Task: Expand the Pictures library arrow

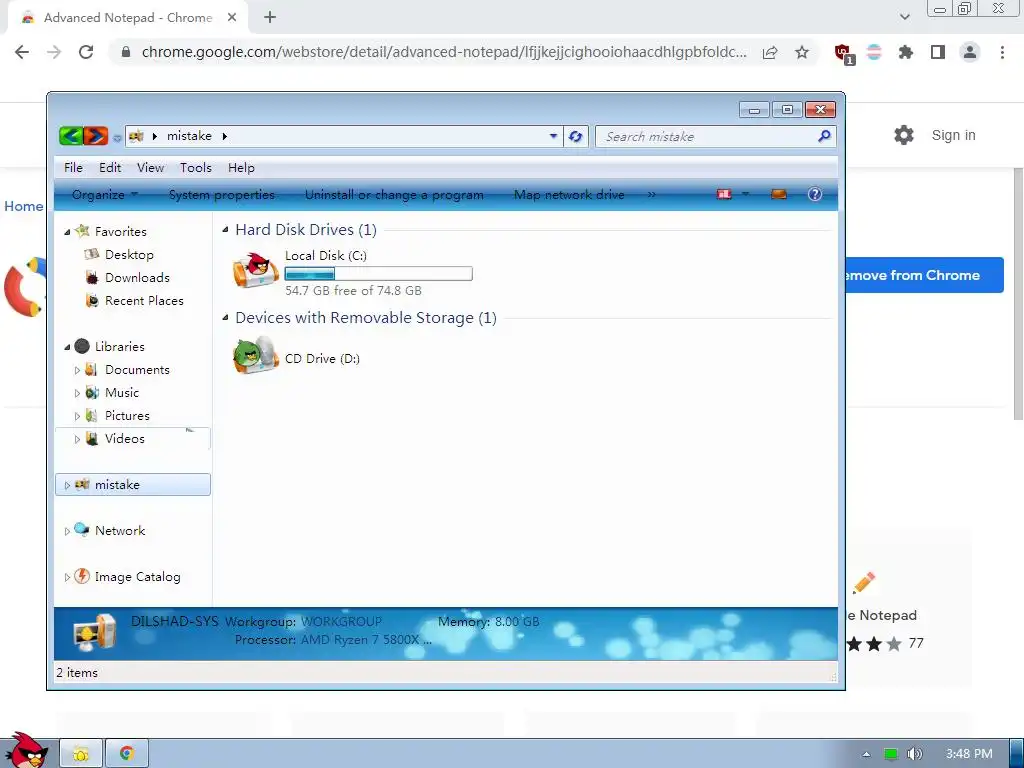Action: (77, 416)
